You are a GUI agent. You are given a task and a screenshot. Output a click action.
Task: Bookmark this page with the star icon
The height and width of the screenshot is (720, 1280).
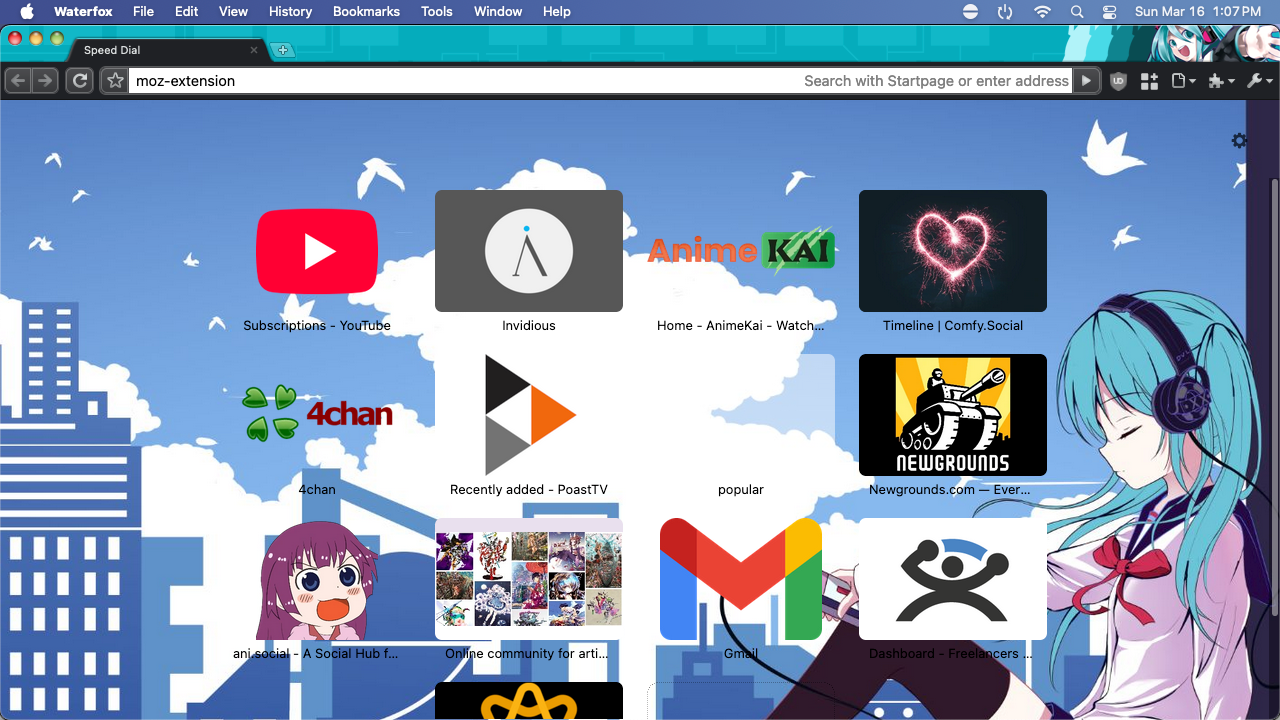tap(115, 81)
